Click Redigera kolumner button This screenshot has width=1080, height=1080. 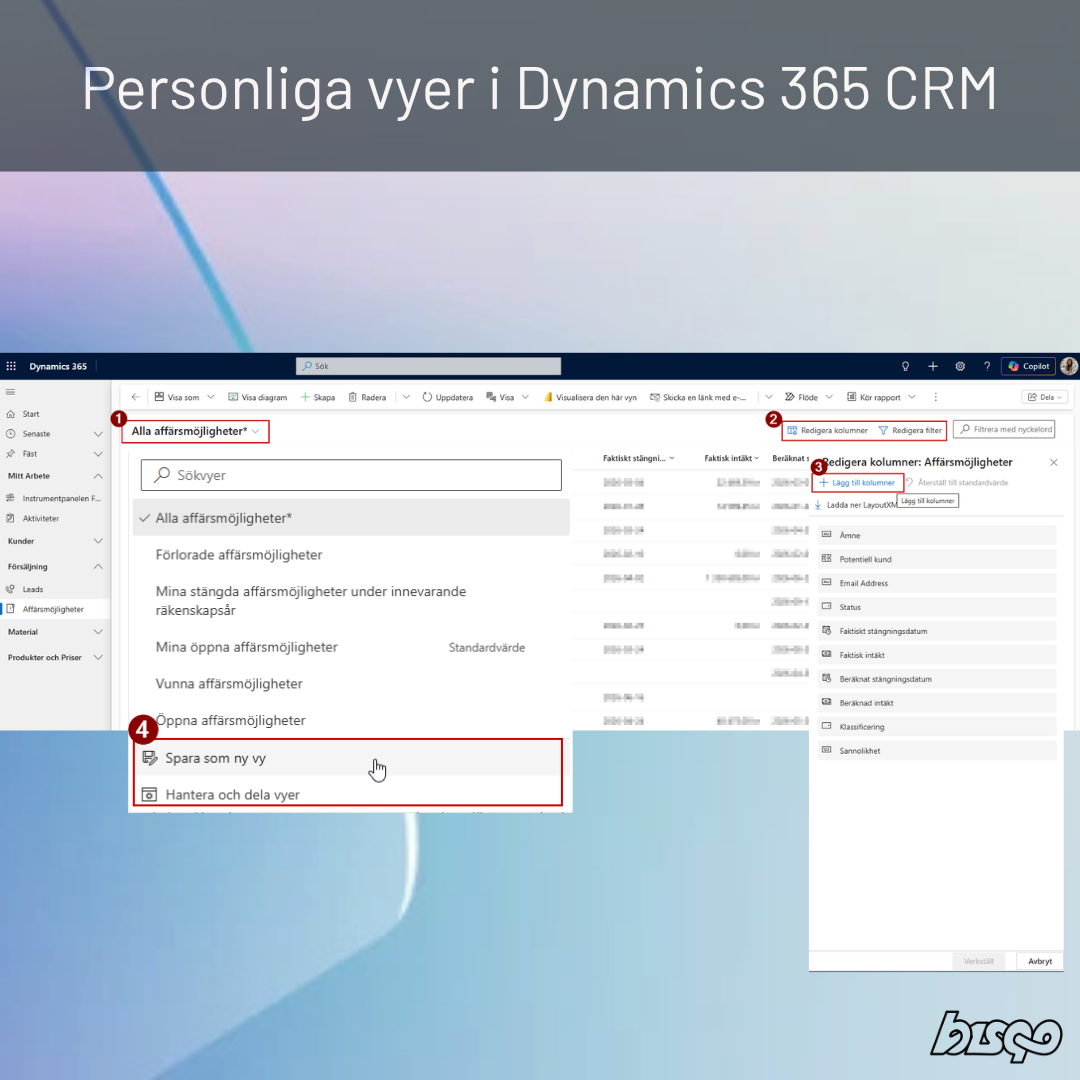(827, 430)
